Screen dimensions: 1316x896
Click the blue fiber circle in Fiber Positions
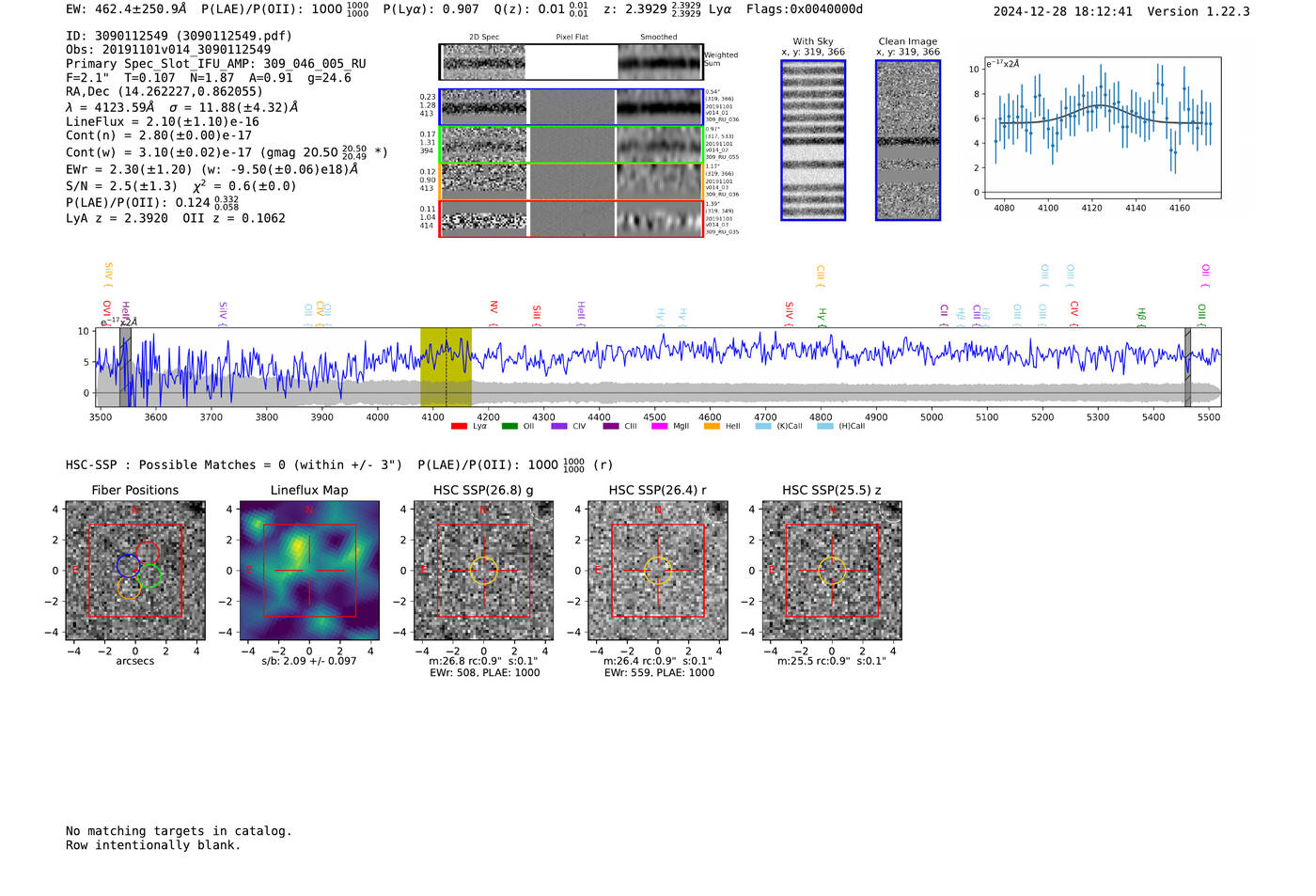point(129,565)
